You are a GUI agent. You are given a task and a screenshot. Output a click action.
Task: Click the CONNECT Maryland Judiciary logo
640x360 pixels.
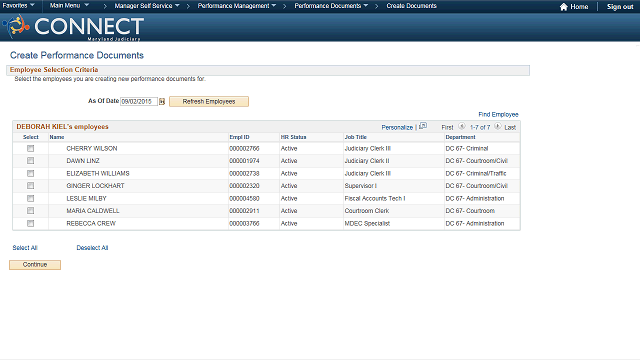pyautogui.click(x=73, y=27)
